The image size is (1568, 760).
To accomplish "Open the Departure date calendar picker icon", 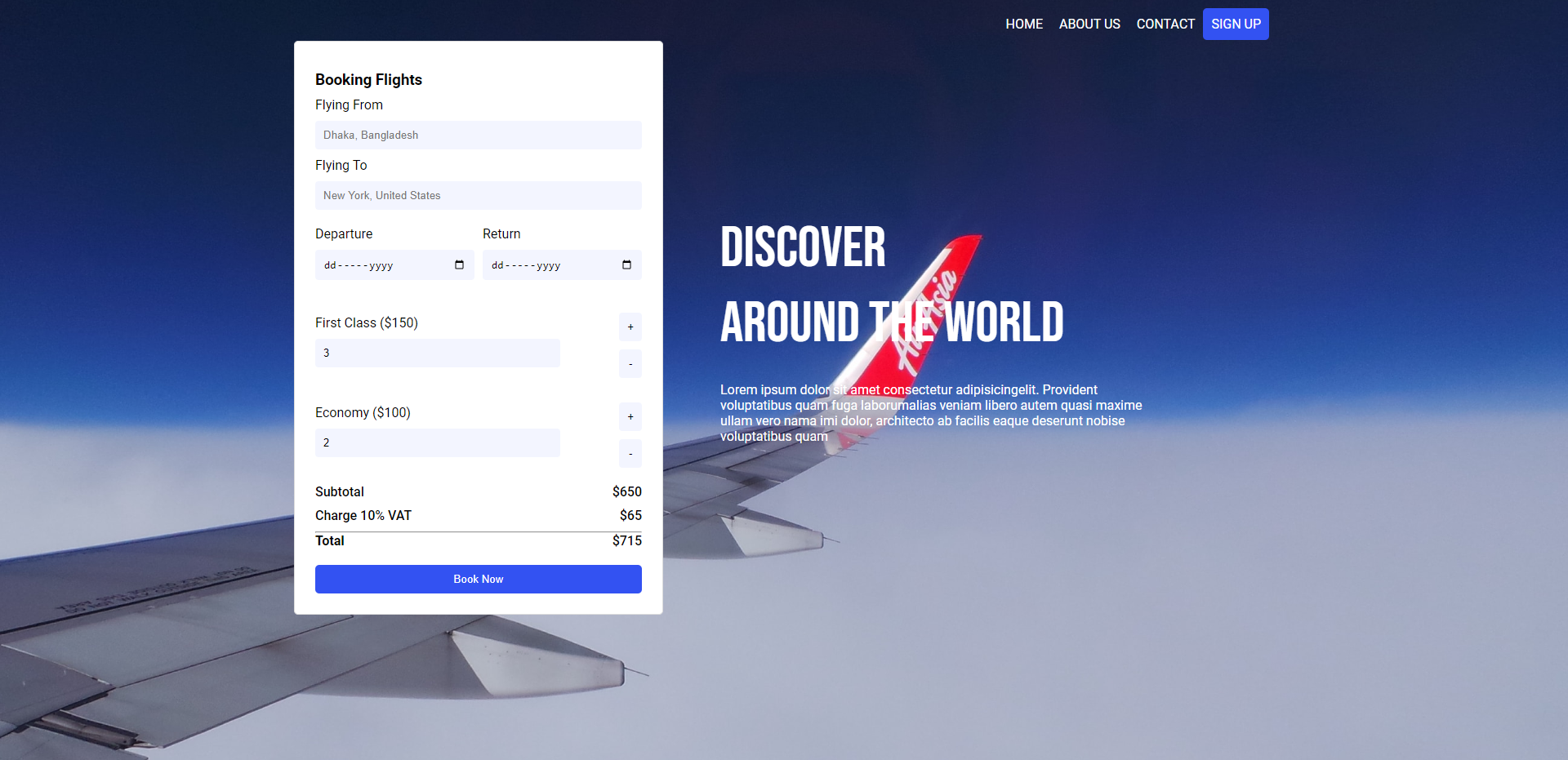I will pyautogui.click(x=459, y=264).
